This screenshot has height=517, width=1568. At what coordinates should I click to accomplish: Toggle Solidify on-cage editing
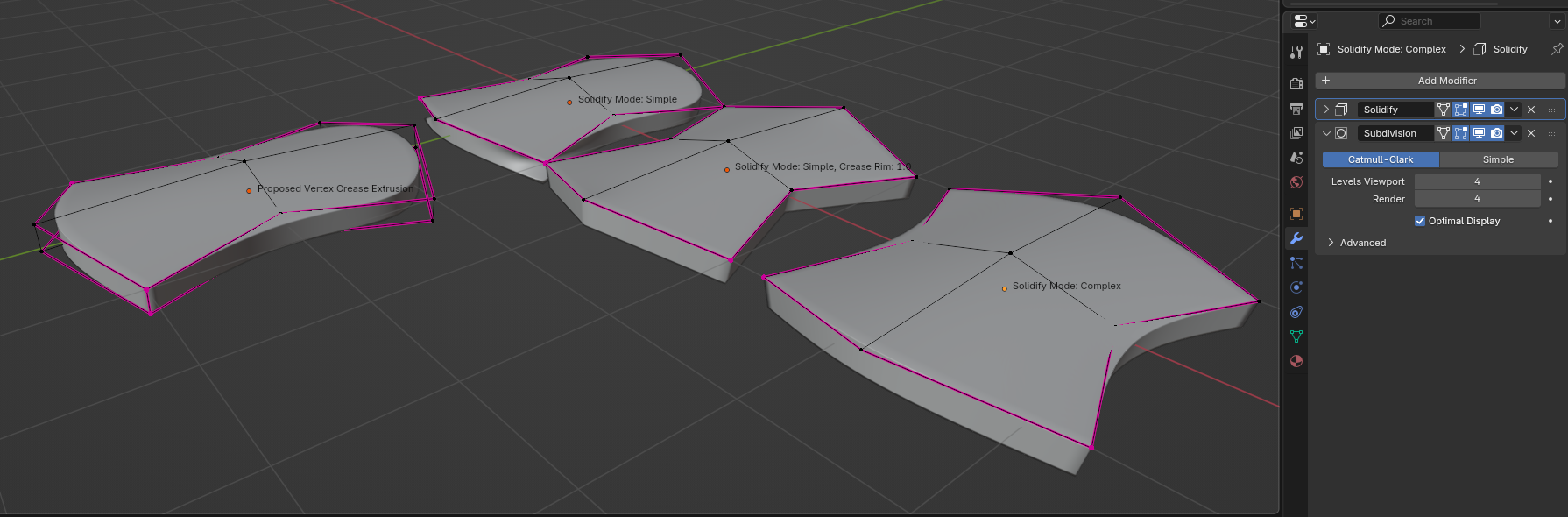coord(1444,110)
